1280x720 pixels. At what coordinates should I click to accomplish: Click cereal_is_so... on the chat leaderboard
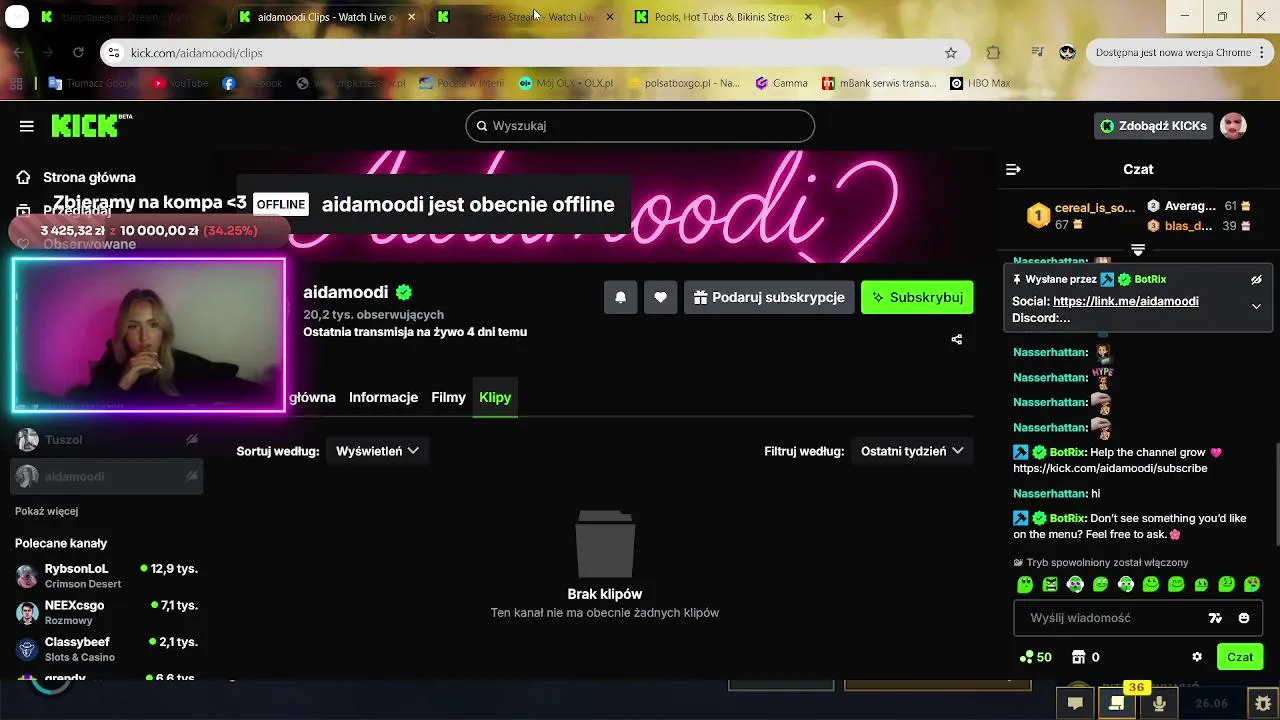(1095, 208)
